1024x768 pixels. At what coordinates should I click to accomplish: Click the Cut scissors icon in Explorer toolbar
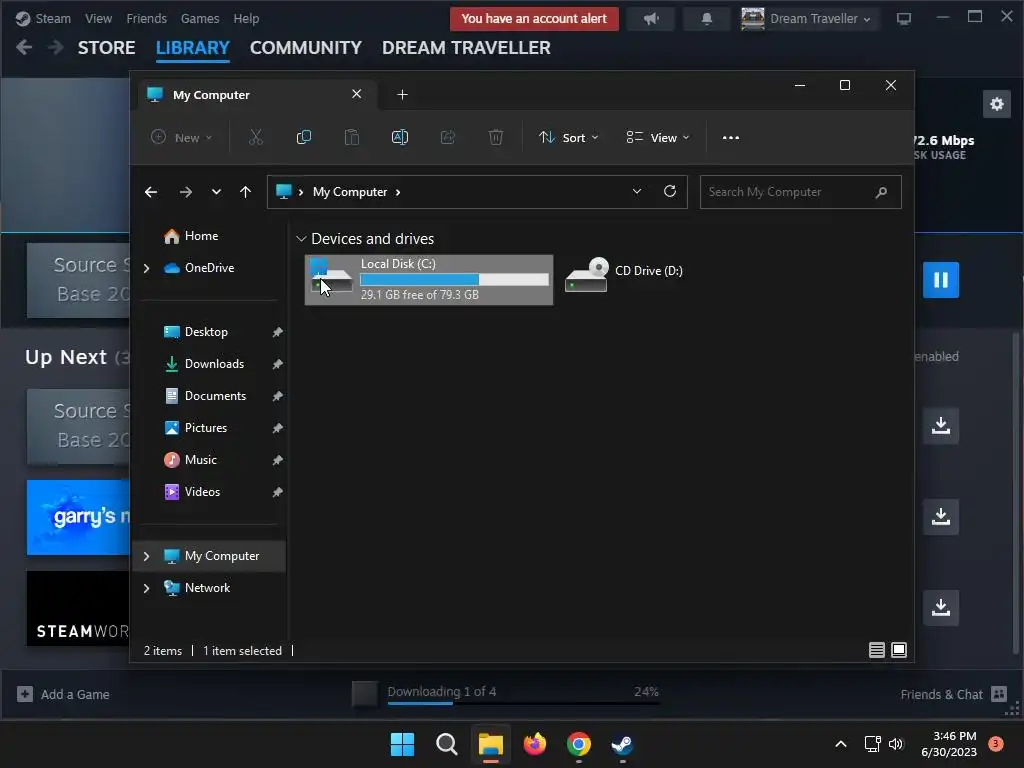click(x=255, y=137)
